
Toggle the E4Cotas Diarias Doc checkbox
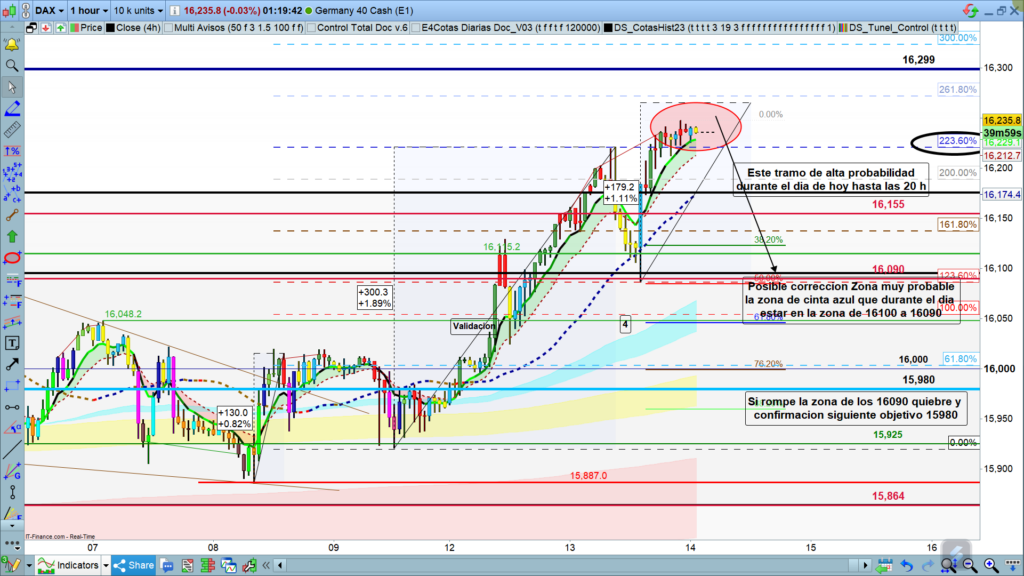(414, 28)
